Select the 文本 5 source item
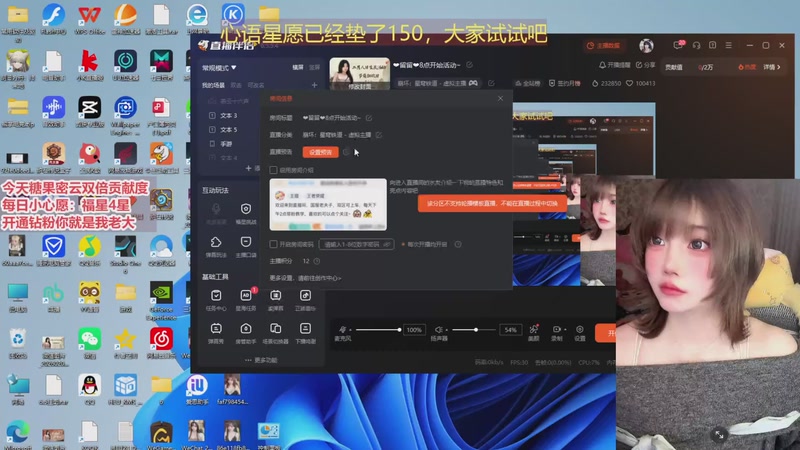The width and height of the screenshot is (800, 450). [x=229, y=130]
